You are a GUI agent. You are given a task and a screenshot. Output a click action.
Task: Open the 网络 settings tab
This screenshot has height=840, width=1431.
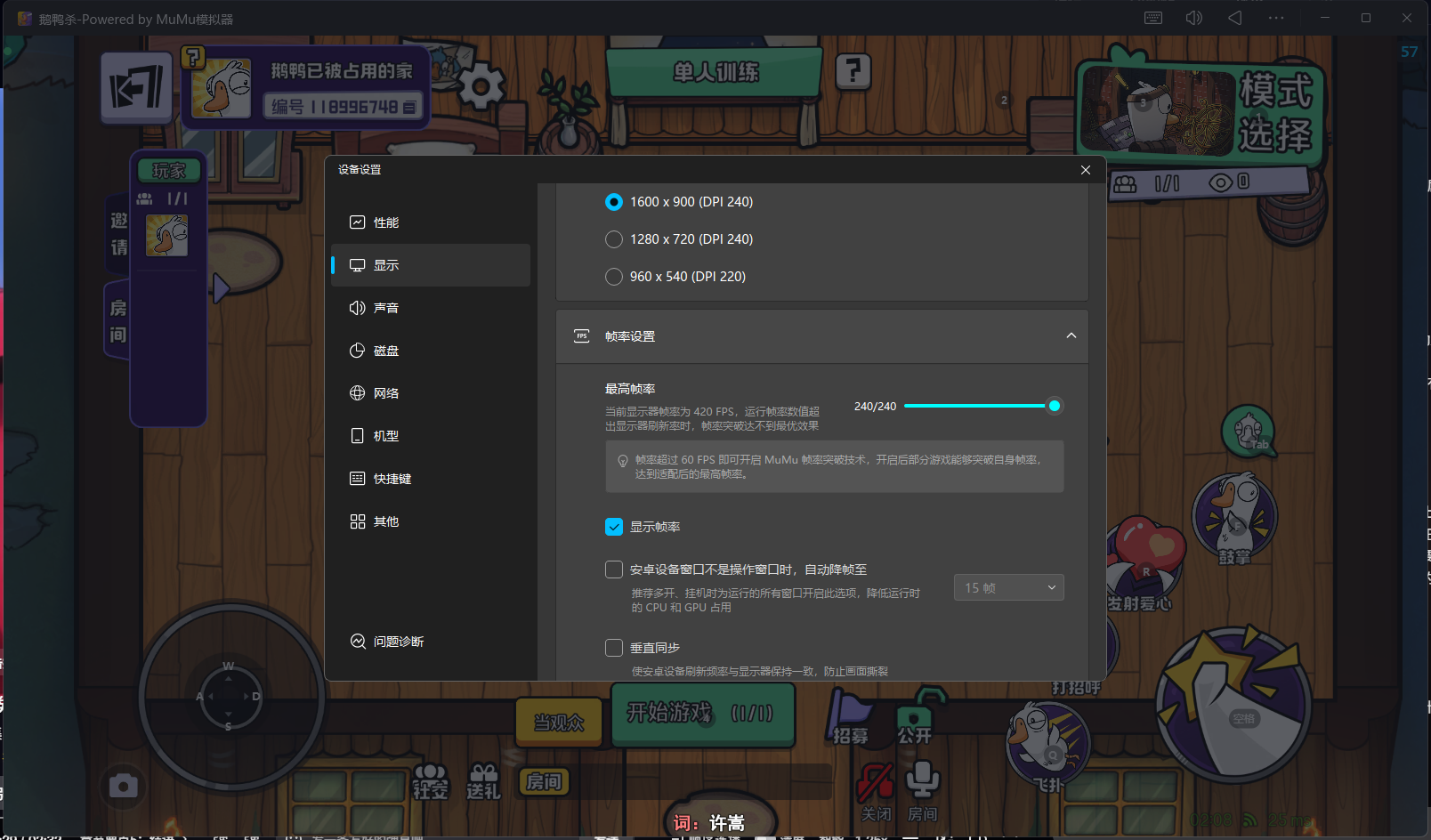pos(431,393)
